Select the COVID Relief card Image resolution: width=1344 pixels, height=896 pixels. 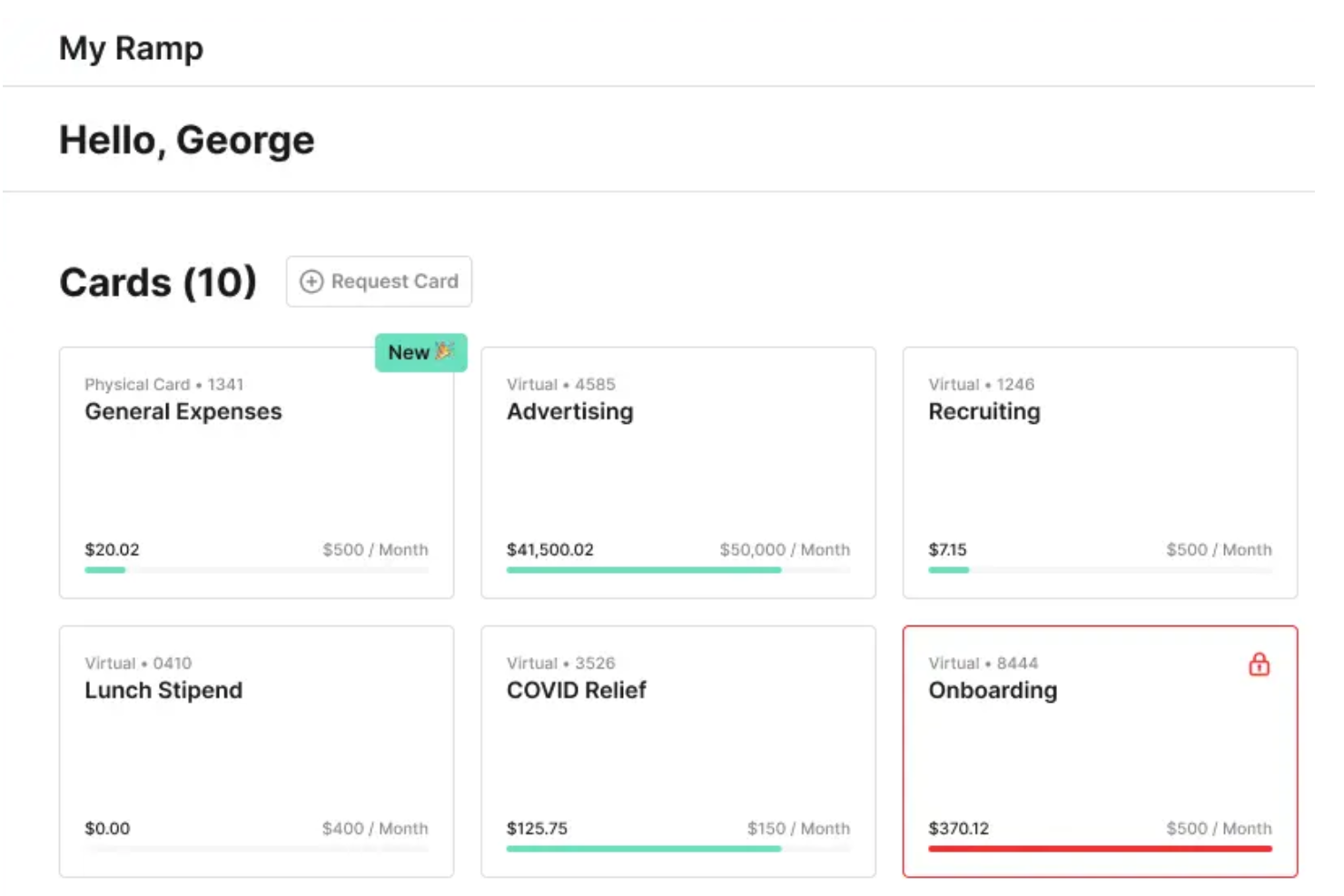(x=678, y=752)
